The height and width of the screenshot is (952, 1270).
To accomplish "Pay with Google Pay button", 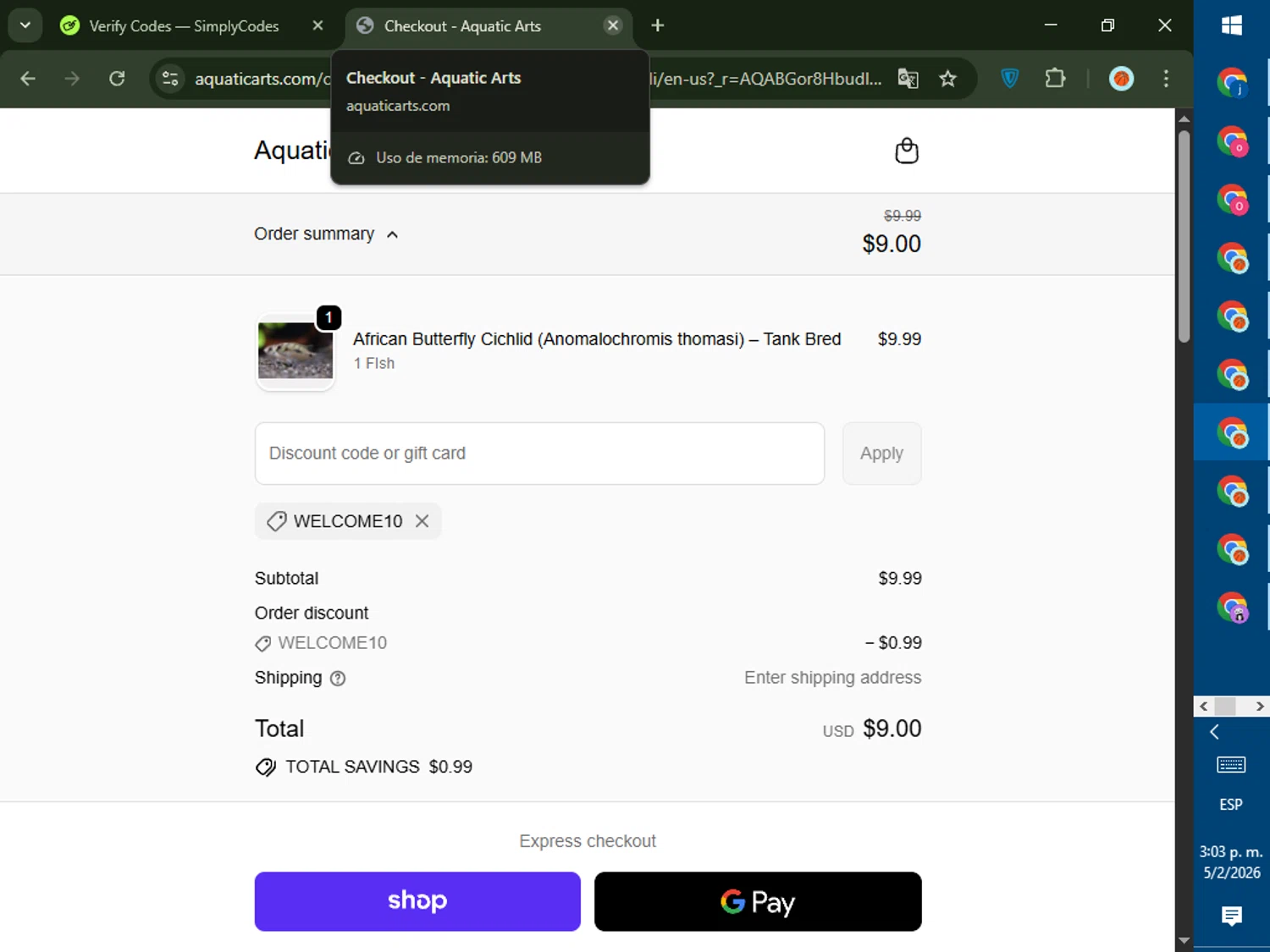I will pyautogui.click(x=758, y=901).
